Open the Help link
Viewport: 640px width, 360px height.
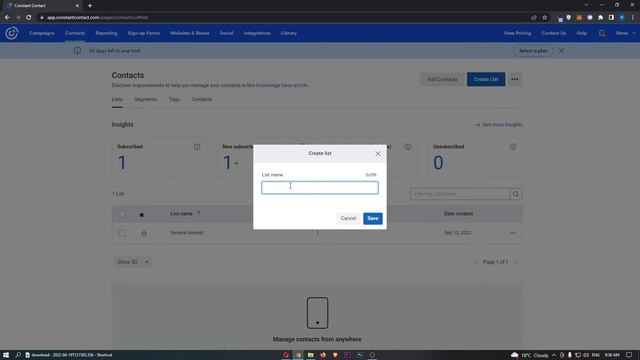point(582,33)
